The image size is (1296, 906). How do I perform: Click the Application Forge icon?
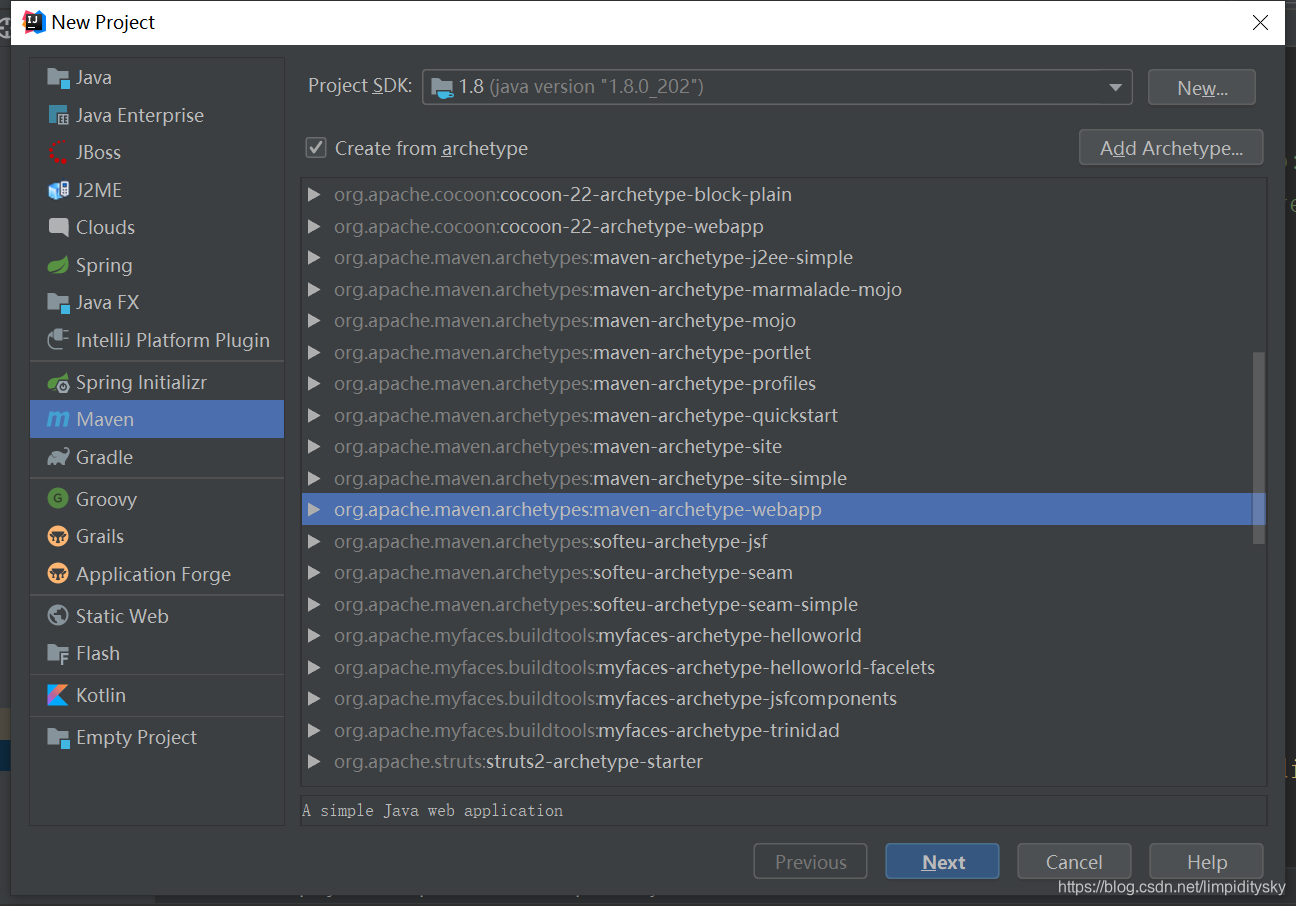click(58, 574)
